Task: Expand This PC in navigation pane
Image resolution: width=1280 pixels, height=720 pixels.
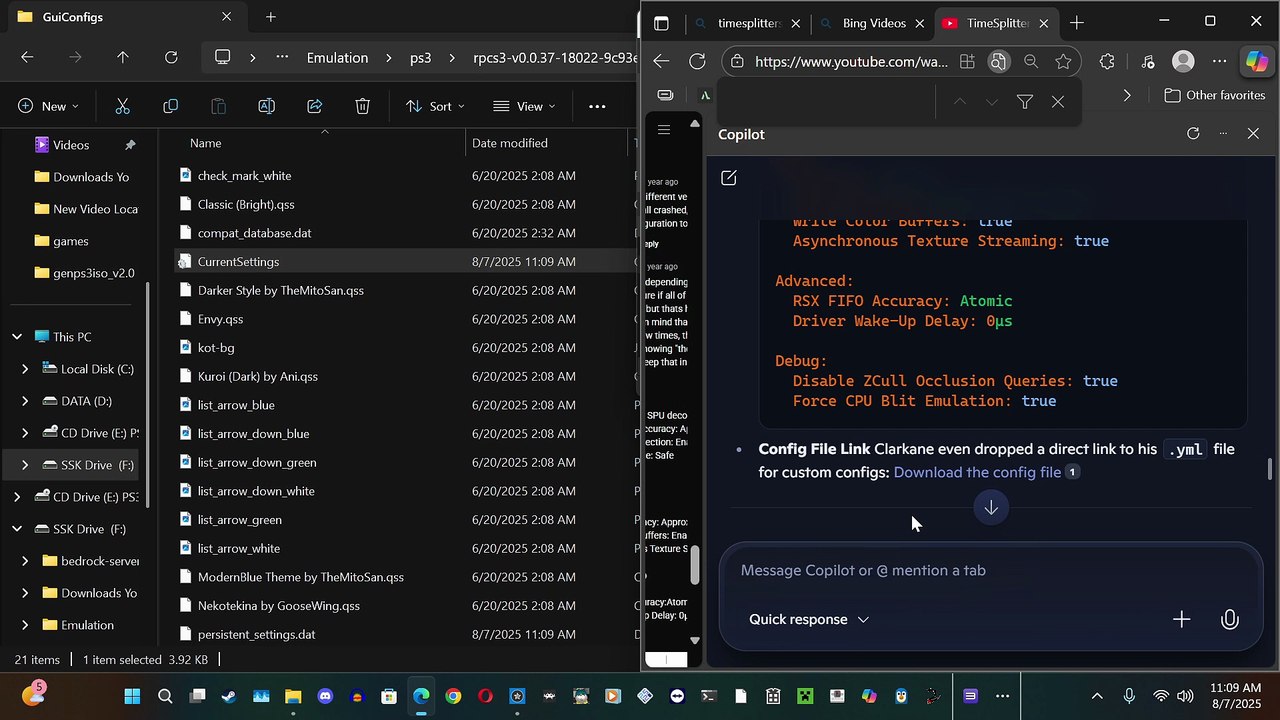Action: coord(17,337)
